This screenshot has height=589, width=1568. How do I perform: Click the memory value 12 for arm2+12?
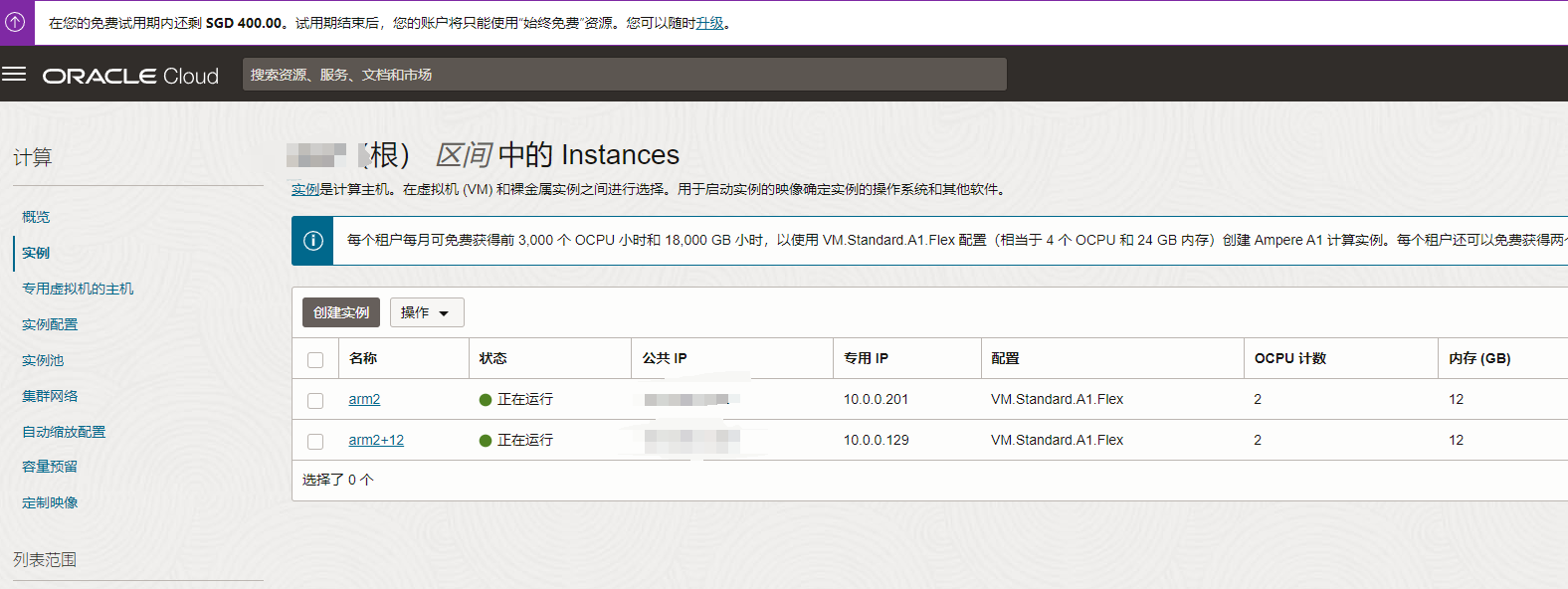(x=1456, y=440)
